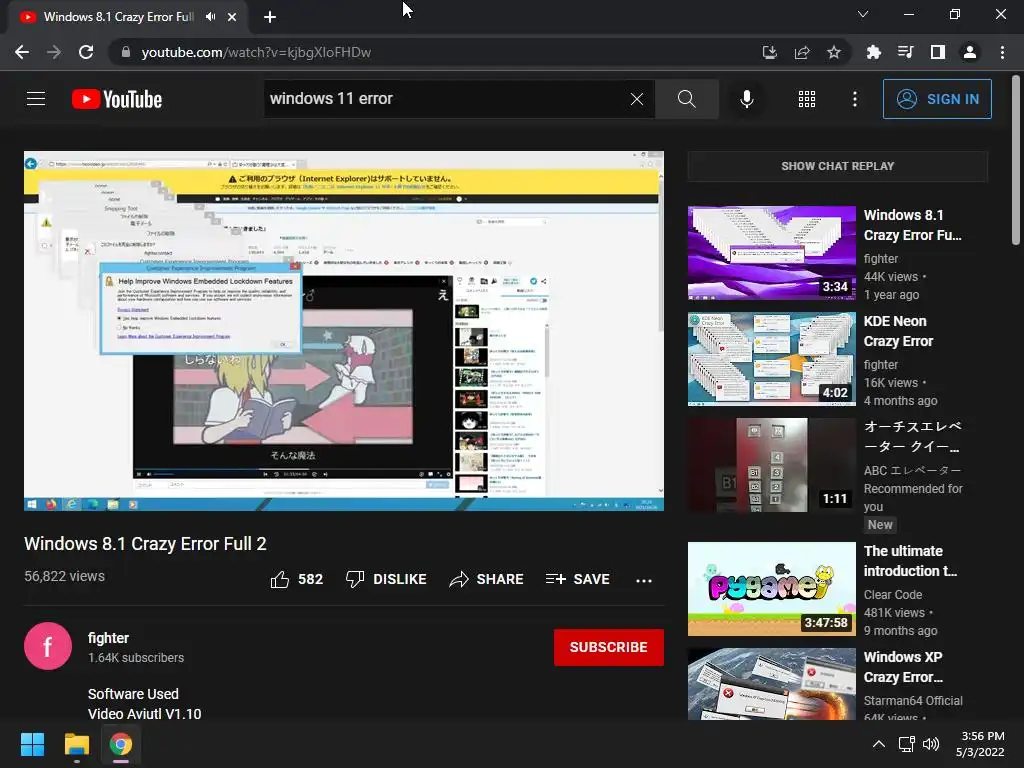Open the YouTube apps grid
The image size is (1024, 768).
coord(807,99)
